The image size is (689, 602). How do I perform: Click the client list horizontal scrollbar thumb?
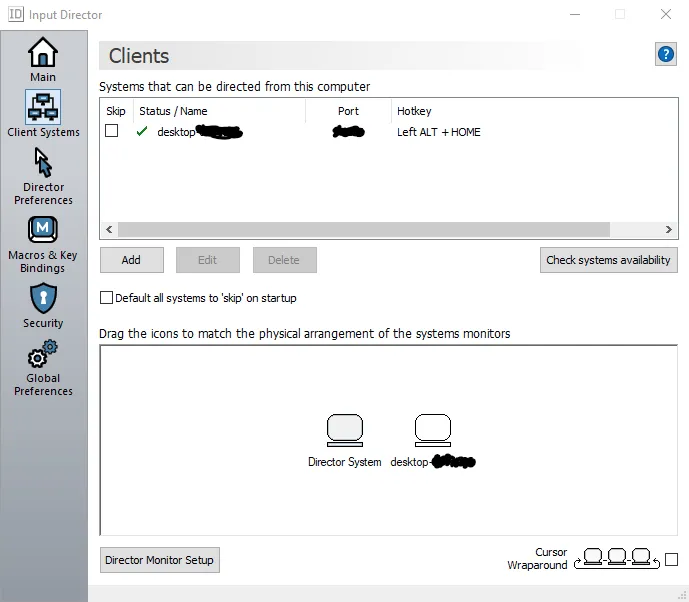pyautogui.click(x=364, y=229)
